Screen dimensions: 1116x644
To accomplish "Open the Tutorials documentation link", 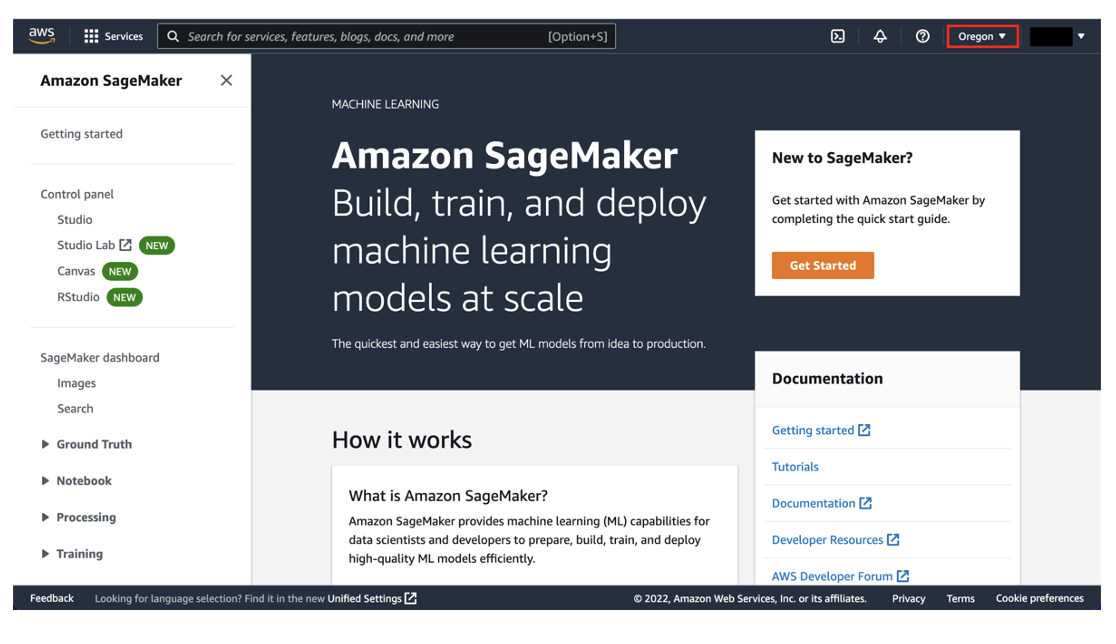I will coord(795,467).
